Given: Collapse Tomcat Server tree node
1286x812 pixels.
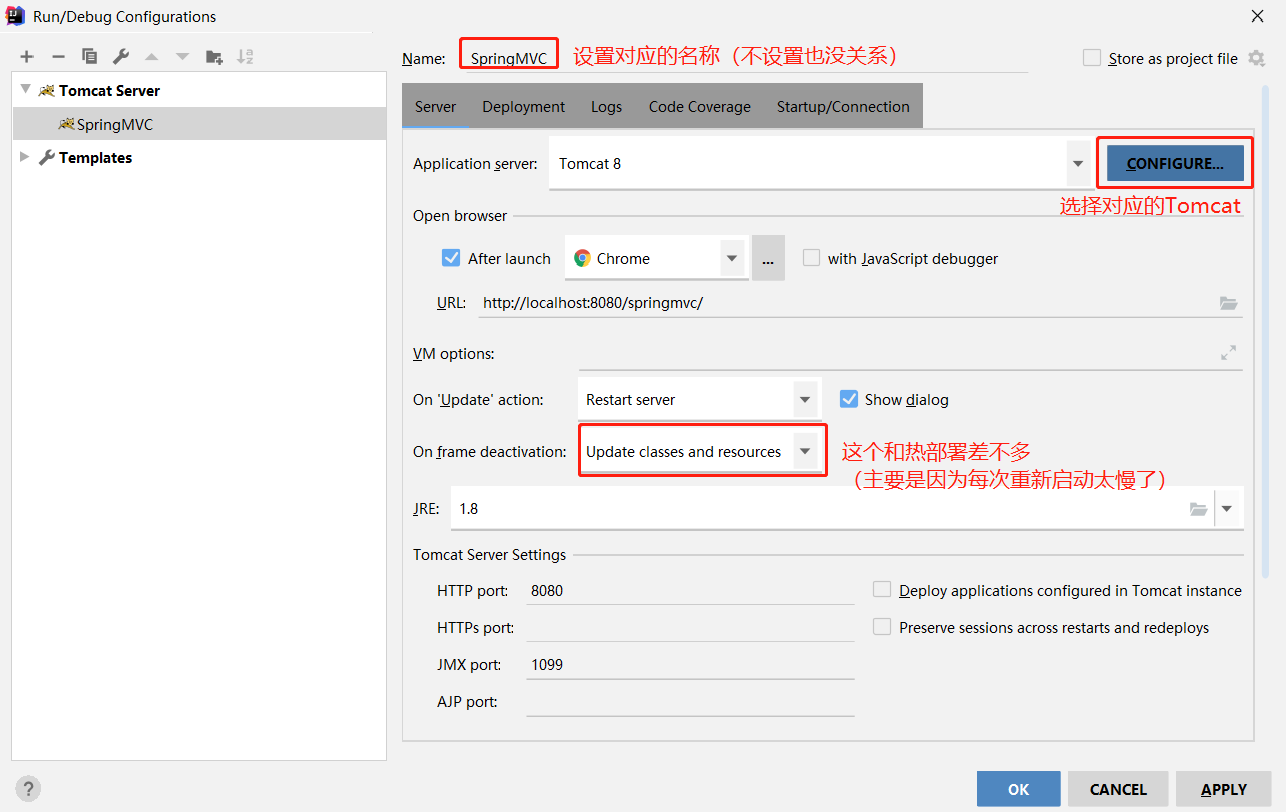Looking at the screenshot, I should click(26, 89).
